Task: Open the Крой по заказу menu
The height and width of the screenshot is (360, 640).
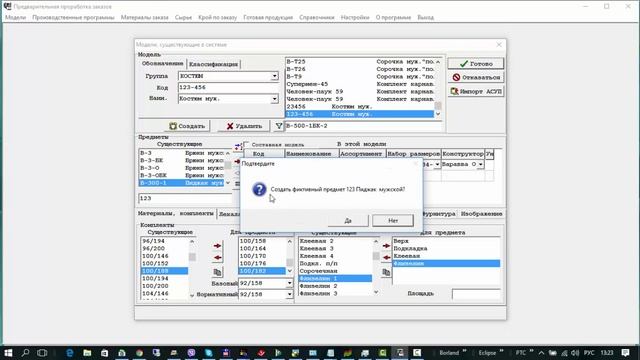Action: click(x=218, y=18)
